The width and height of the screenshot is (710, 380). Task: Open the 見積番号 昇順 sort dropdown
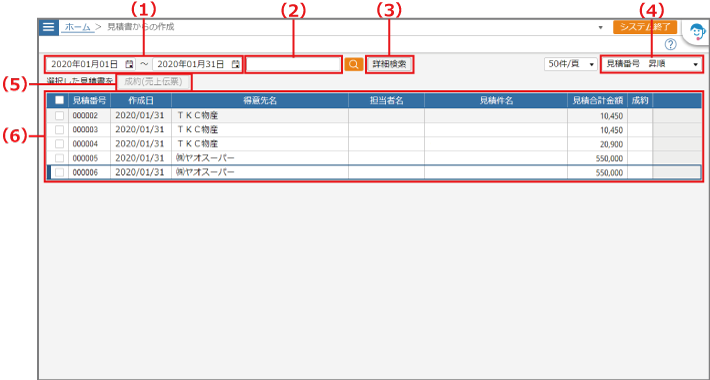coord(652,64)
